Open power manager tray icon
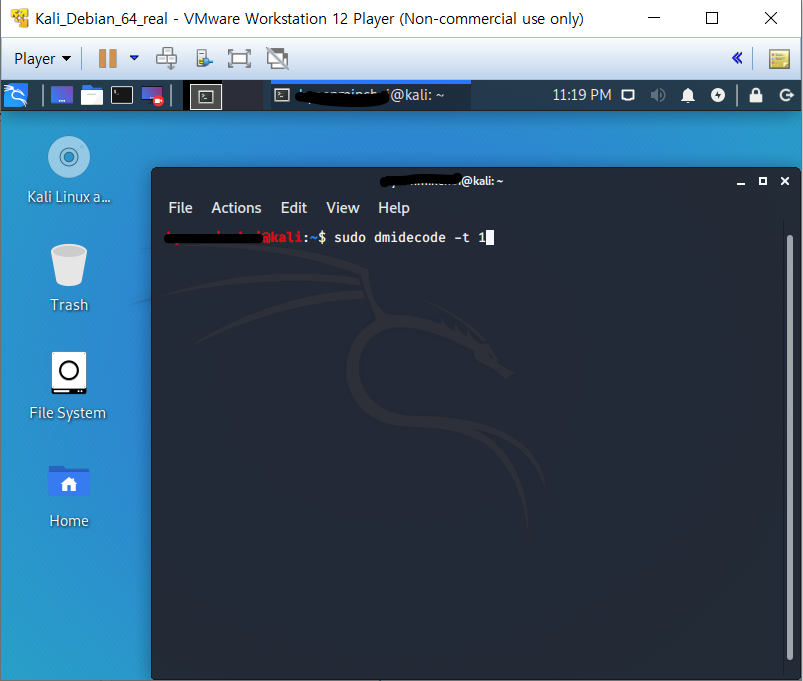This screenshot has width=803, height=681. [x=718, y=95]
